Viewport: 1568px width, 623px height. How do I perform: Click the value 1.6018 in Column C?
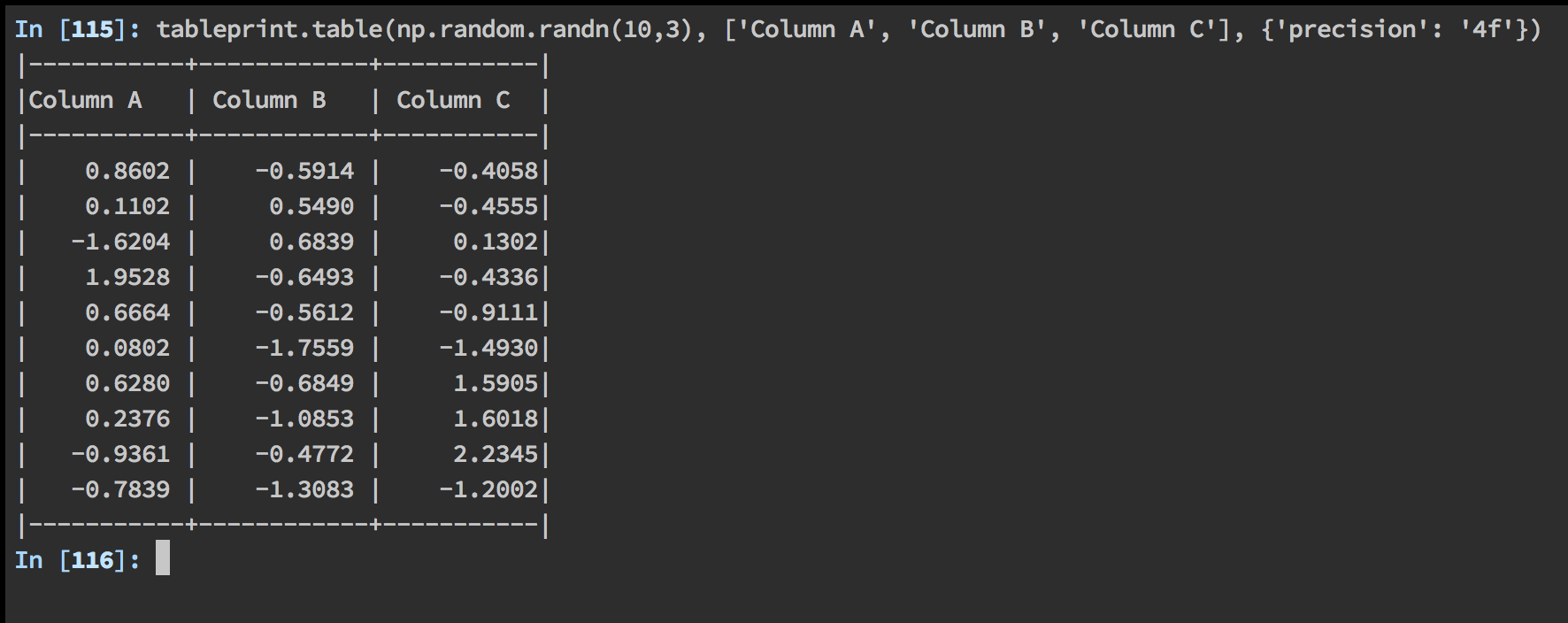click(x=496, y=419)
